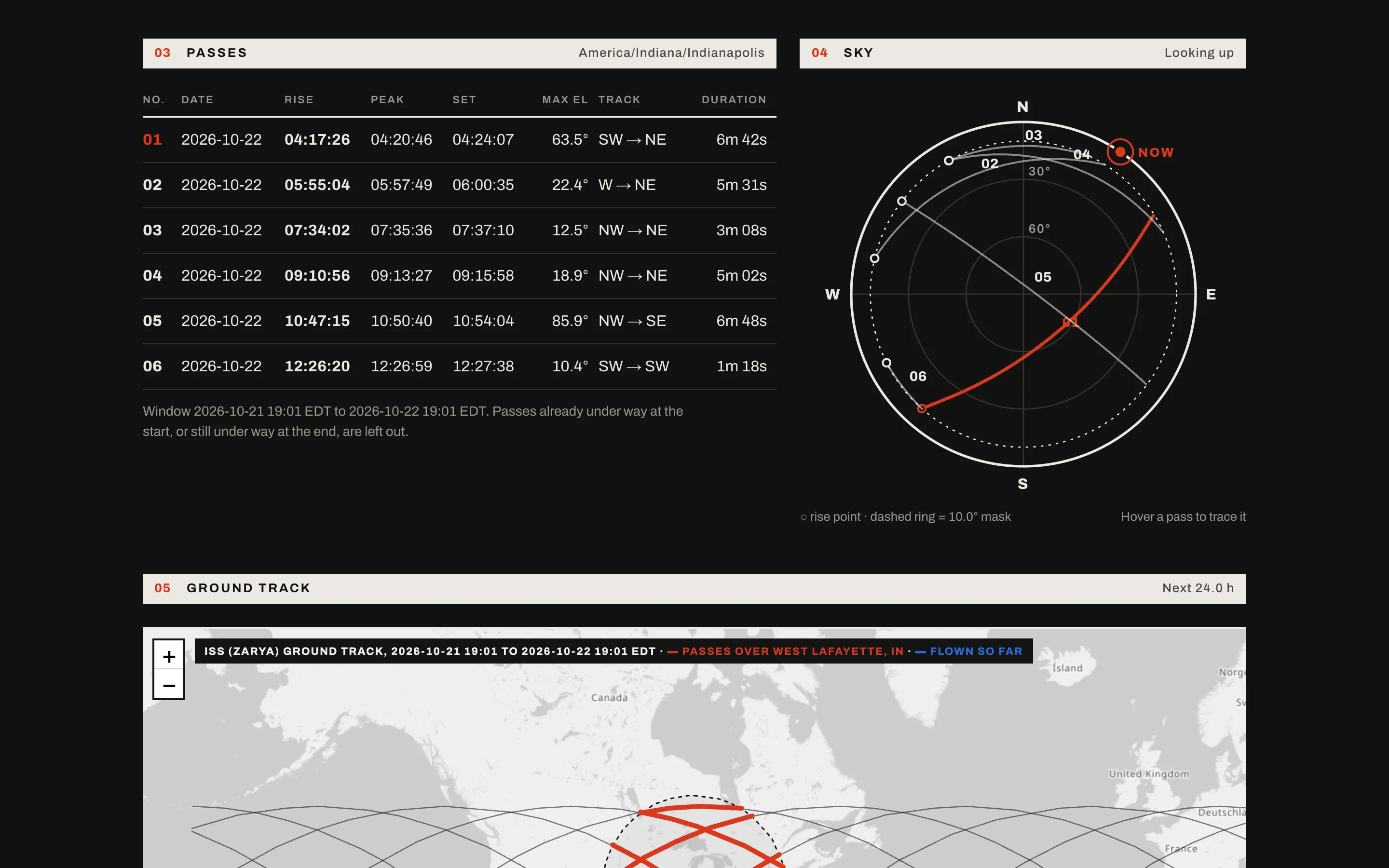
Task: Zoom out on the ground track map
Action: click(169, 685)
